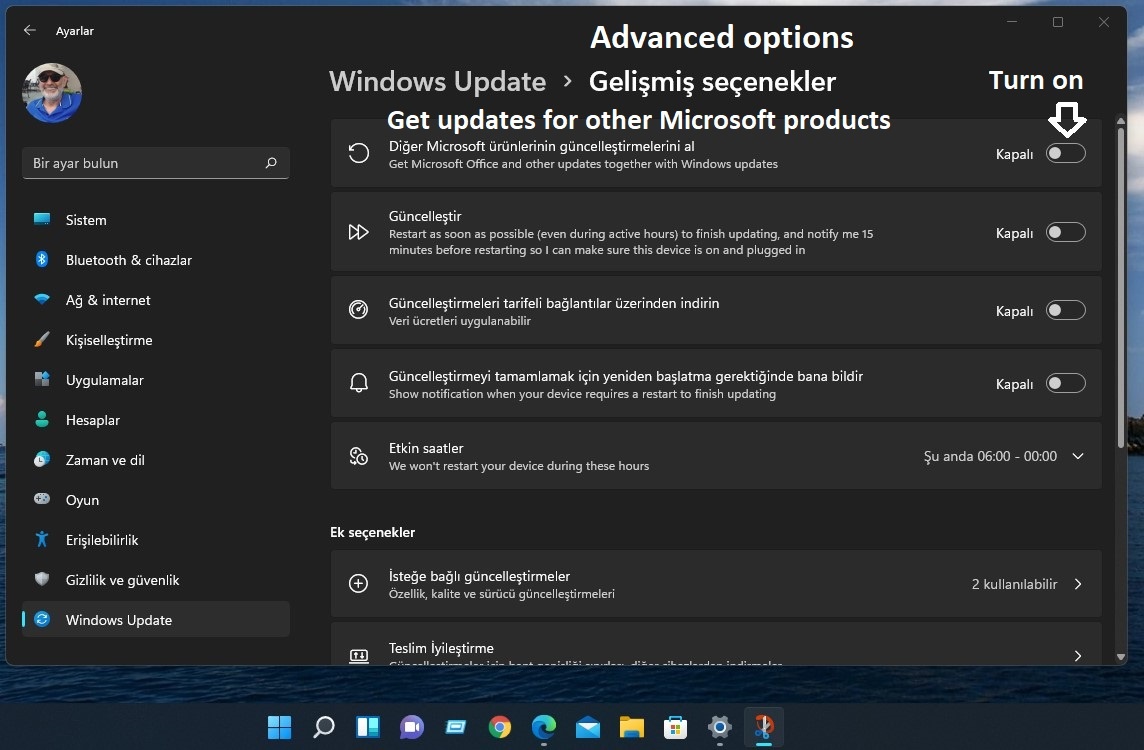
Task: Open Kişiselleştirme settings page
Action: click(x=155, y=340)
